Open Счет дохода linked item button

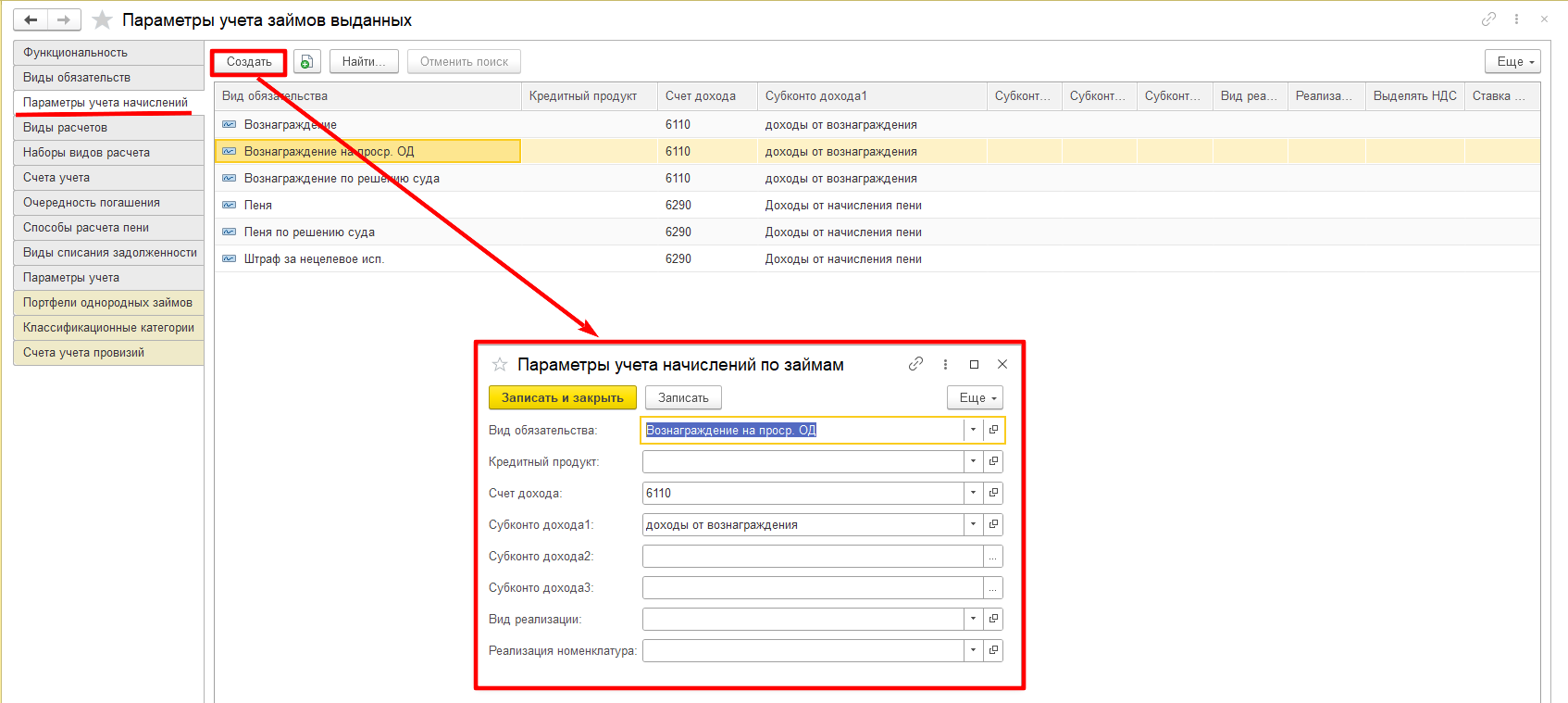pyautogui.click(x=993, y=493)
